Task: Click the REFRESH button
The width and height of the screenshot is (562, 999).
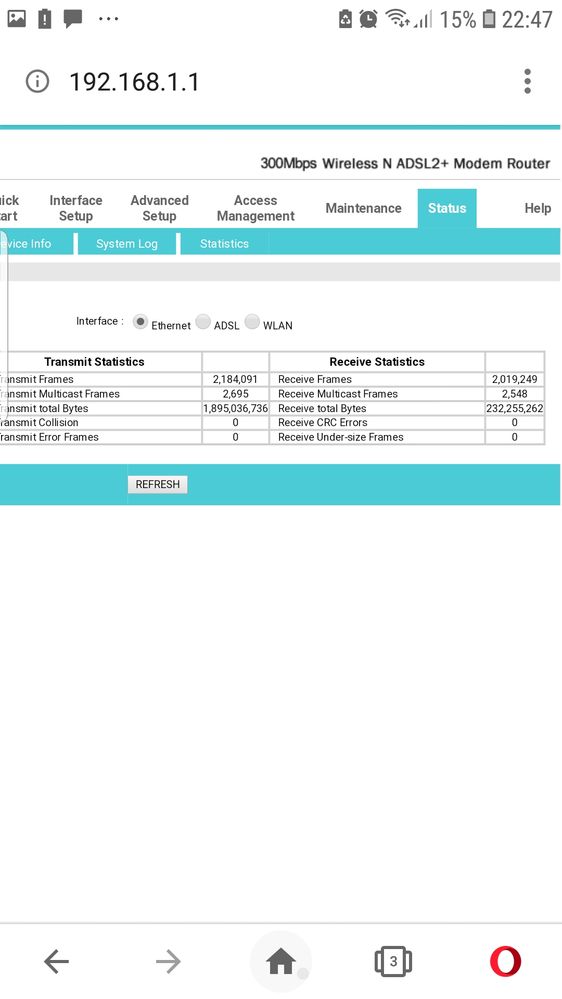Action: tap(157, 484)
